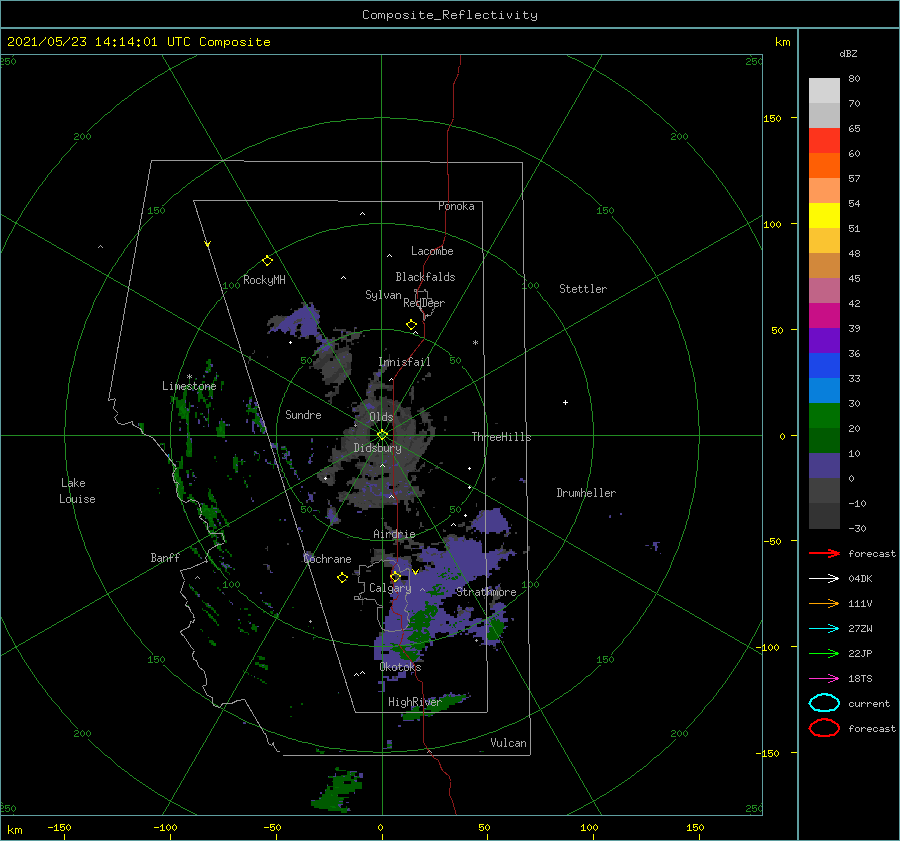Click the Banff label
Image resolution: width=900 pixels, height=841 pixels.
[165, 558]
